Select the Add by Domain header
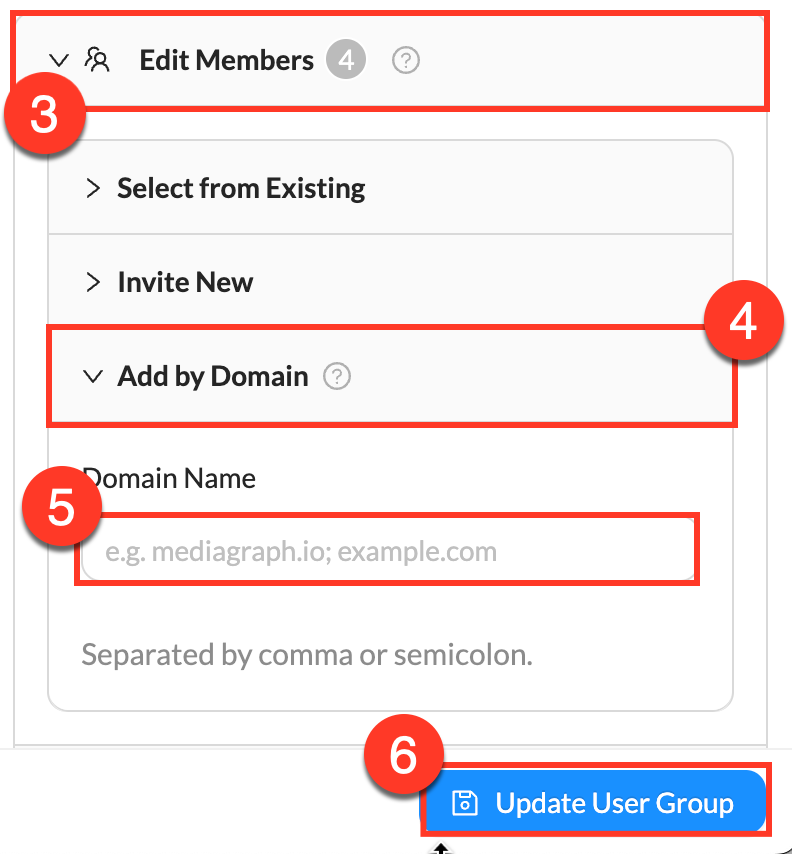This screenshot has width=792, height=854. coord(212,377)
